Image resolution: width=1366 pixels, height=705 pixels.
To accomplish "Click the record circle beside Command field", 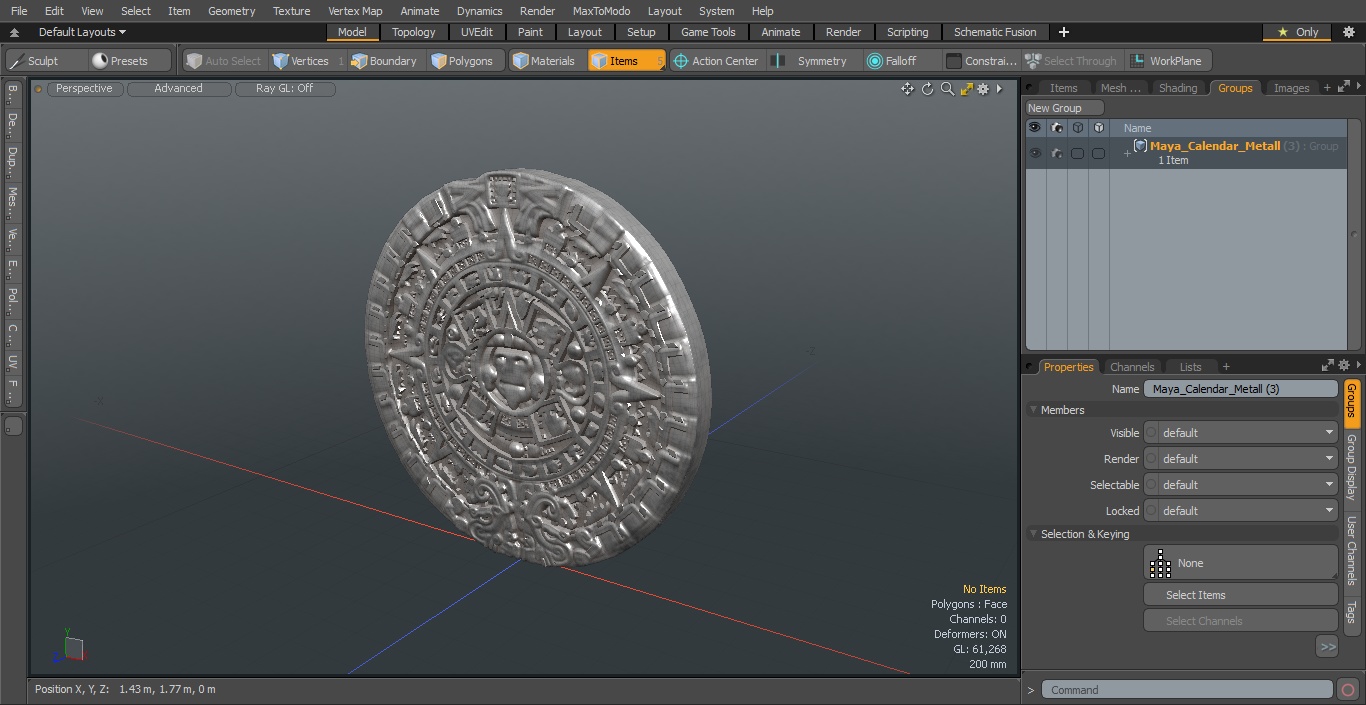I will click(1348, 689).
